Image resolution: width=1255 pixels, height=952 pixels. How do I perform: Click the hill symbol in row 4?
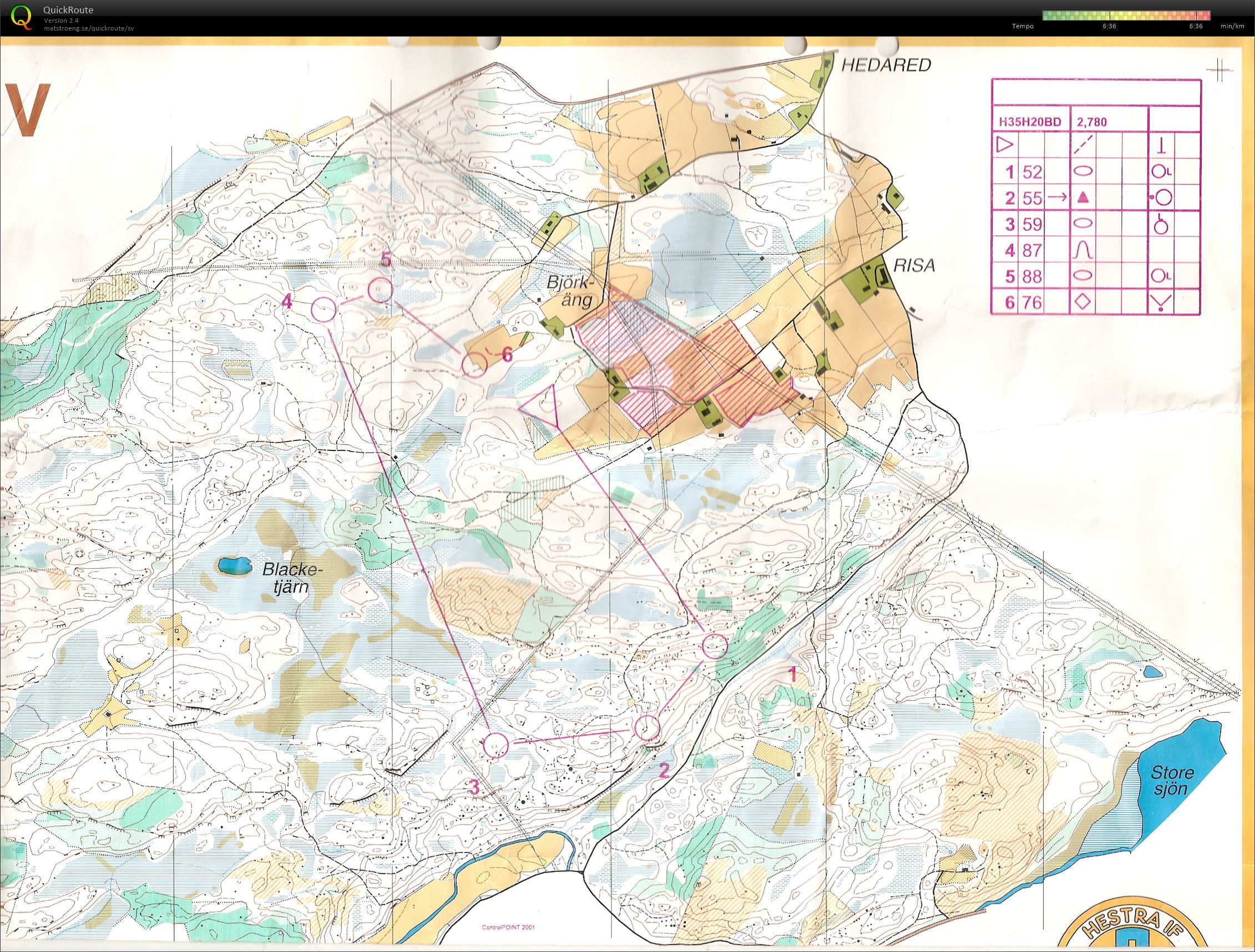[x=1083, y=250]
